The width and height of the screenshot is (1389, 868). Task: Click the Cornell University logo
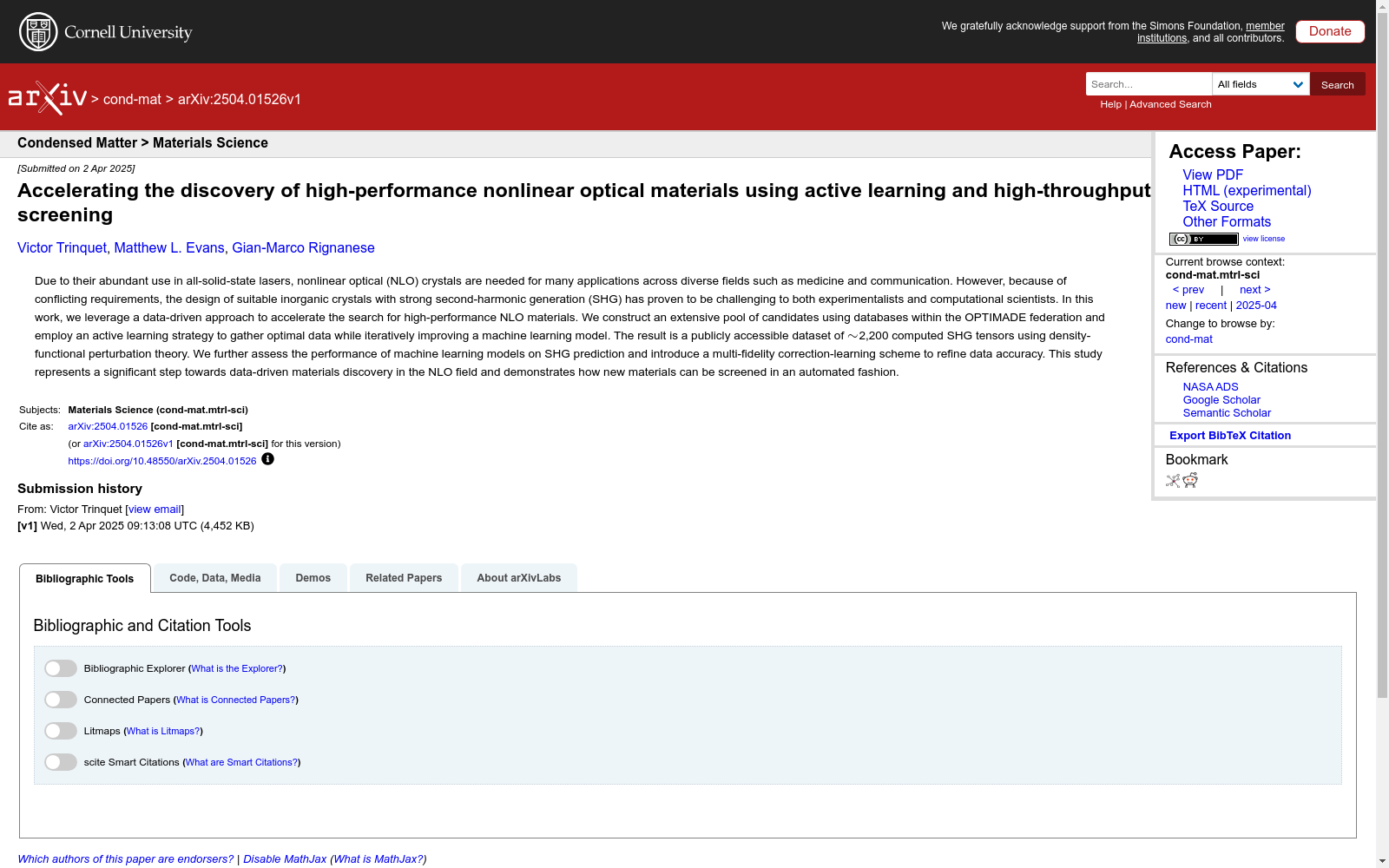click(106, 32)
